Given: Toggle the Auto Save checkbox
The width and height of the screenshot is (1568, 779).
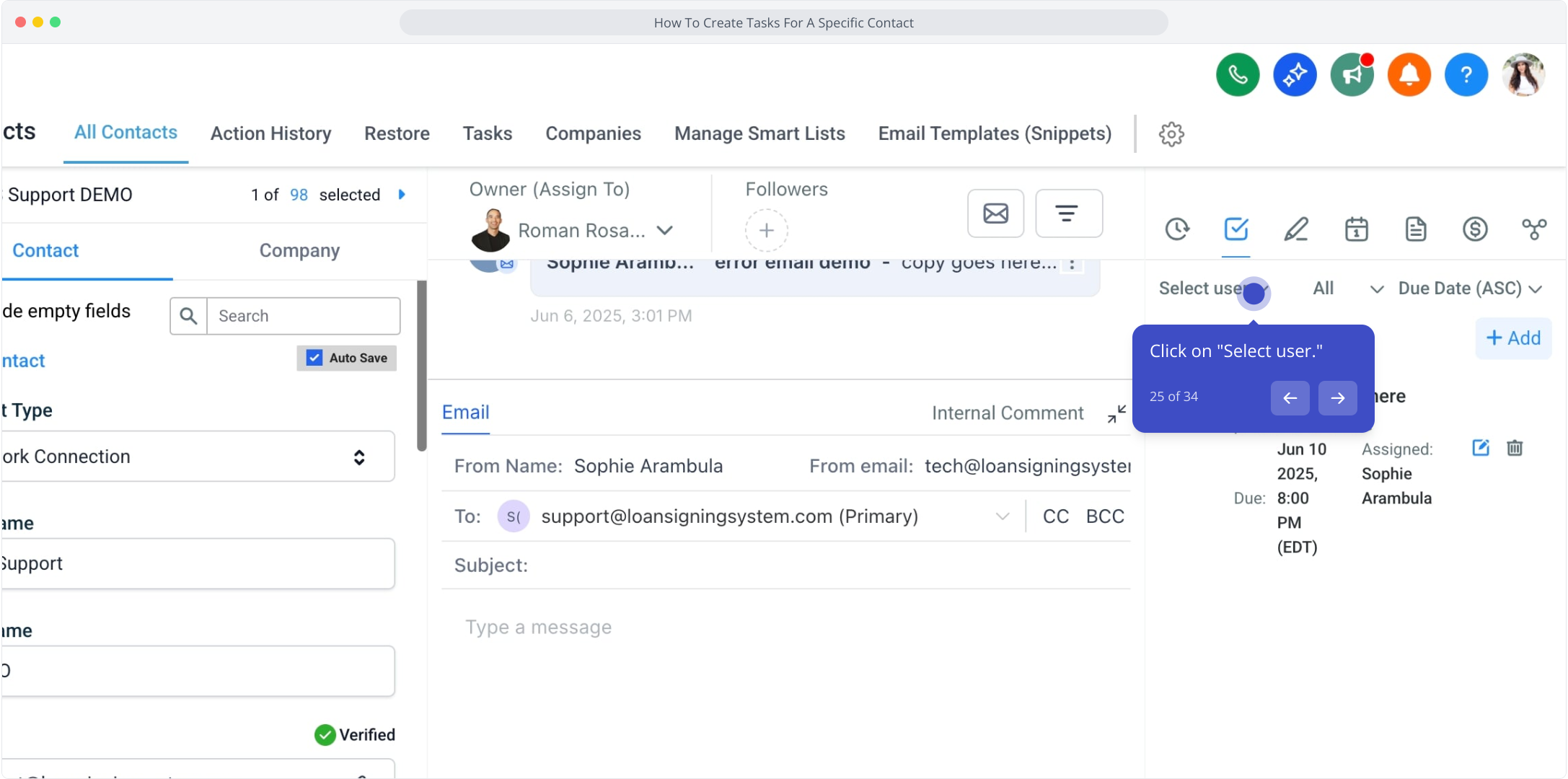Looking at the screenshot, I should click(x=314, y=358).
